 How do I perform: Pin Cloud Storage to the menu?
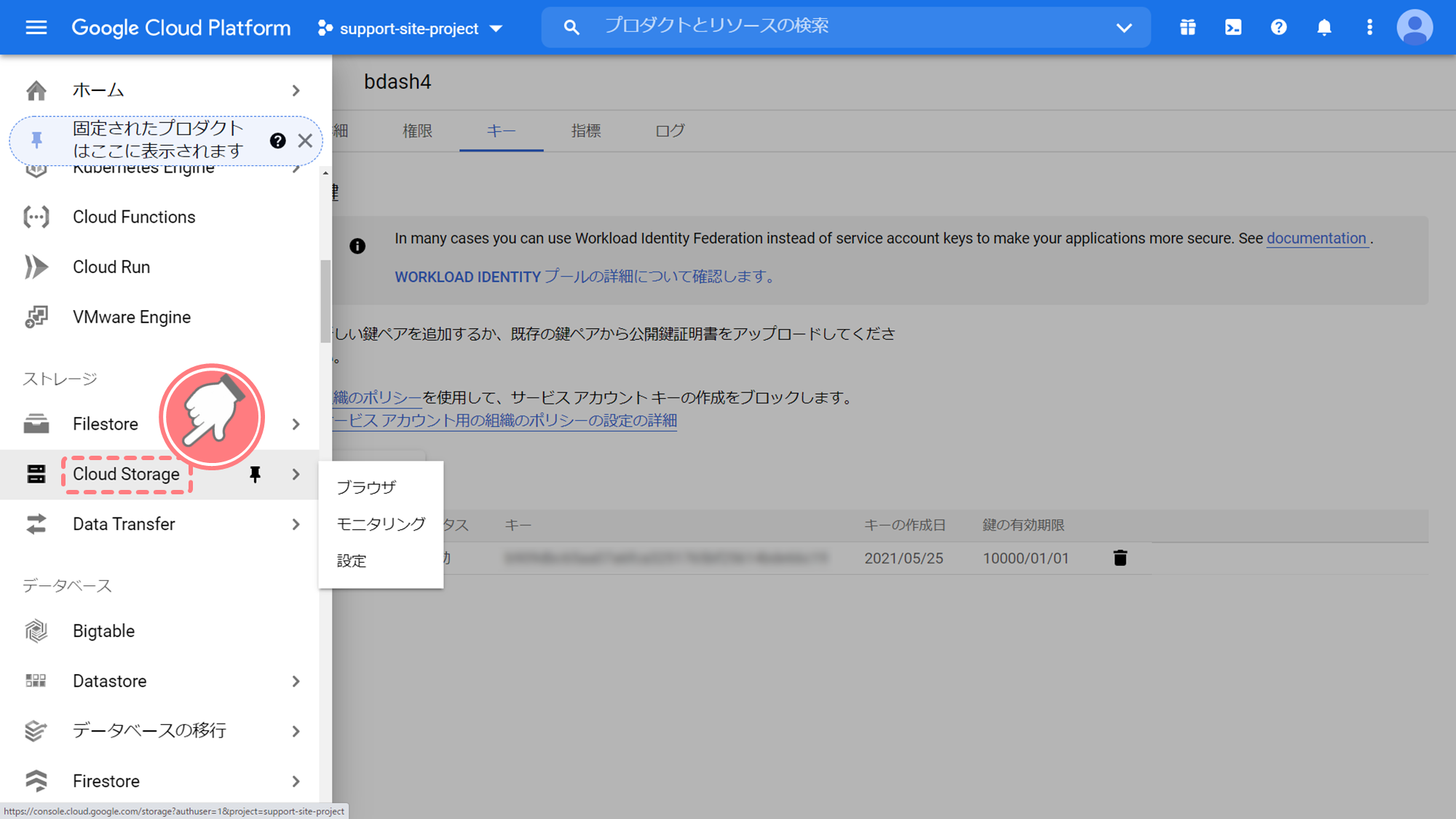255,475
